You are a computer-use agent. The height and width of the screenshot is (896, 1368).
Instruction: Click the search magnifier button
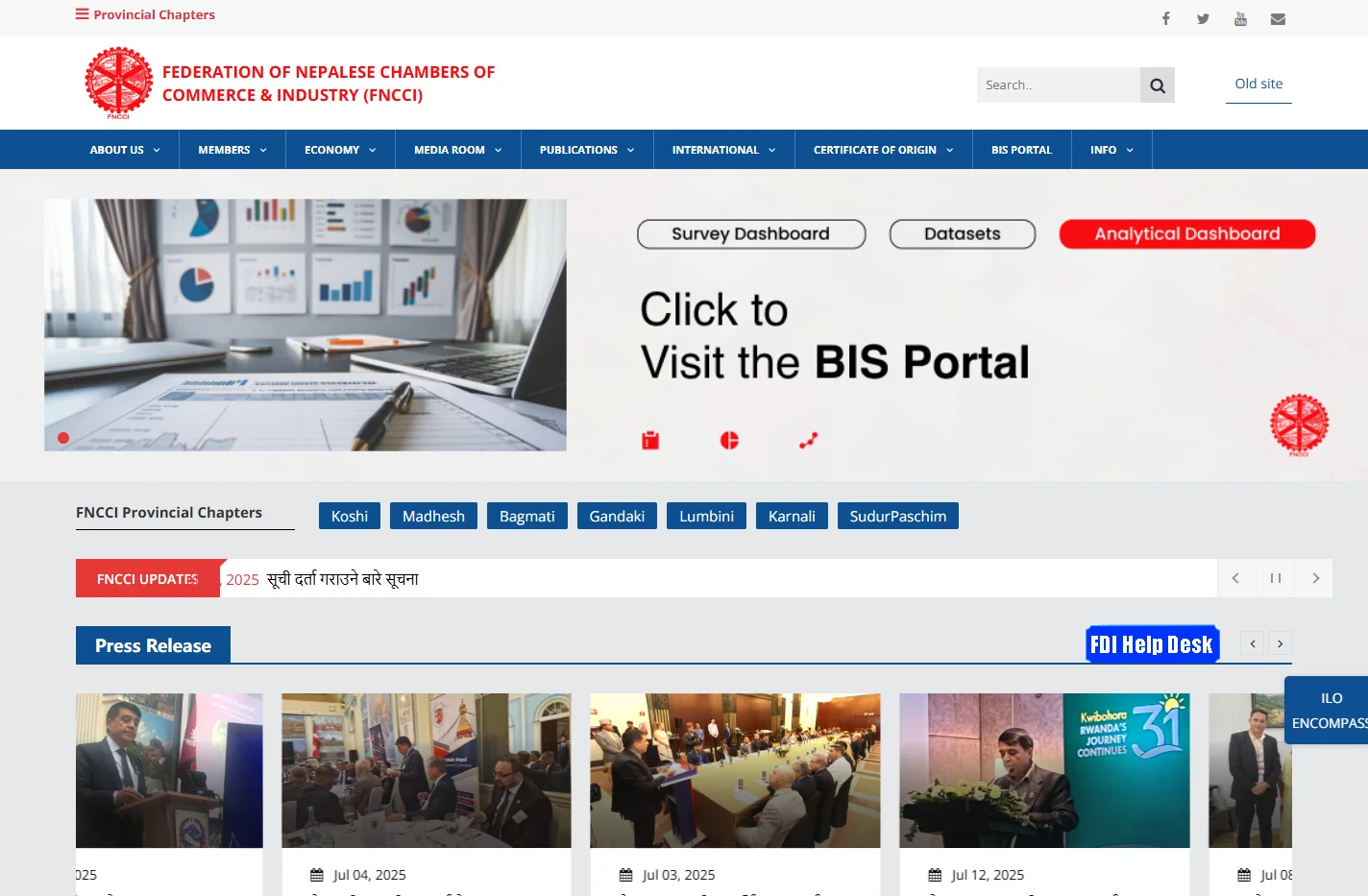(1158, 85)
